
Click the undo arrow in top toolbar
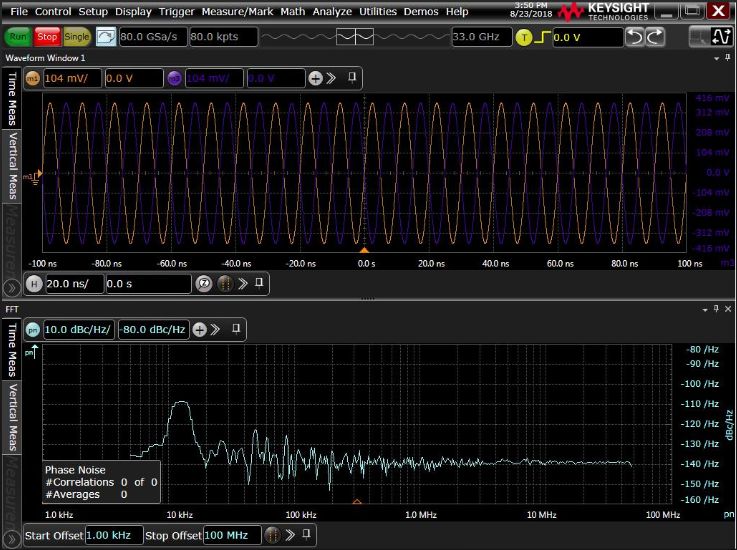click(634, 37)
